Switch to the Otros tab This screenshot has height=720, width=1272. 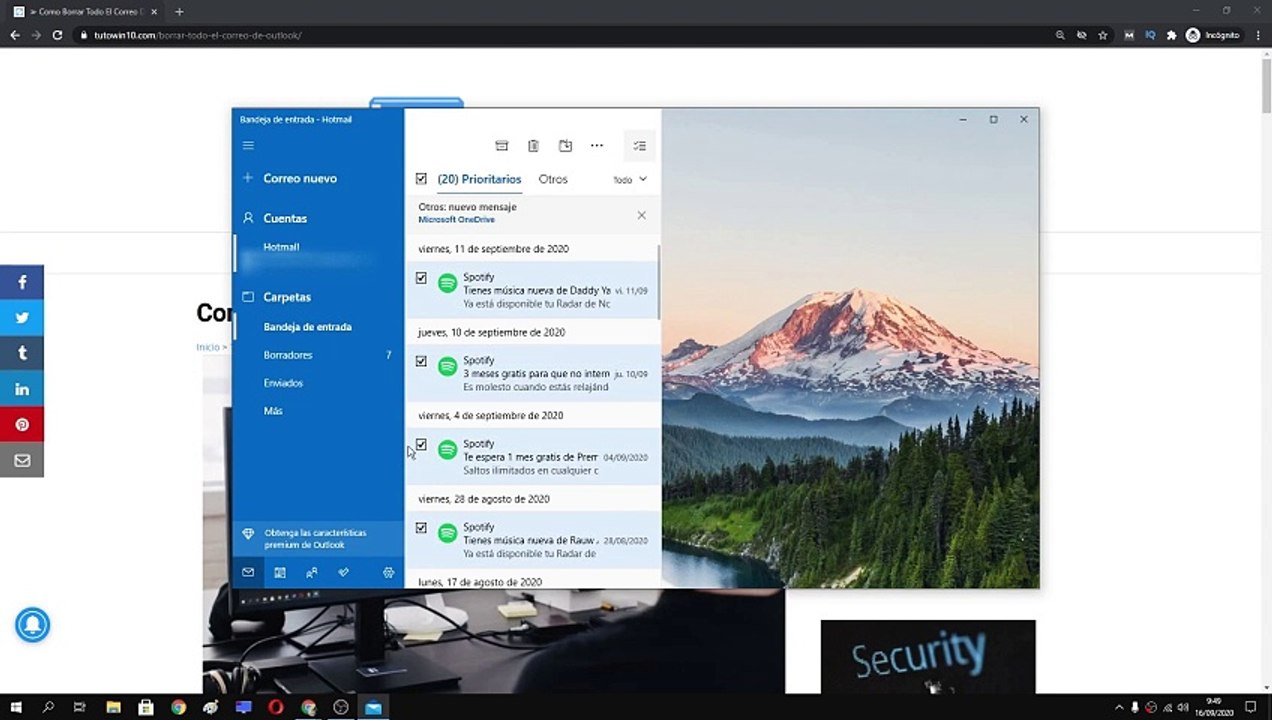point(553,179)
